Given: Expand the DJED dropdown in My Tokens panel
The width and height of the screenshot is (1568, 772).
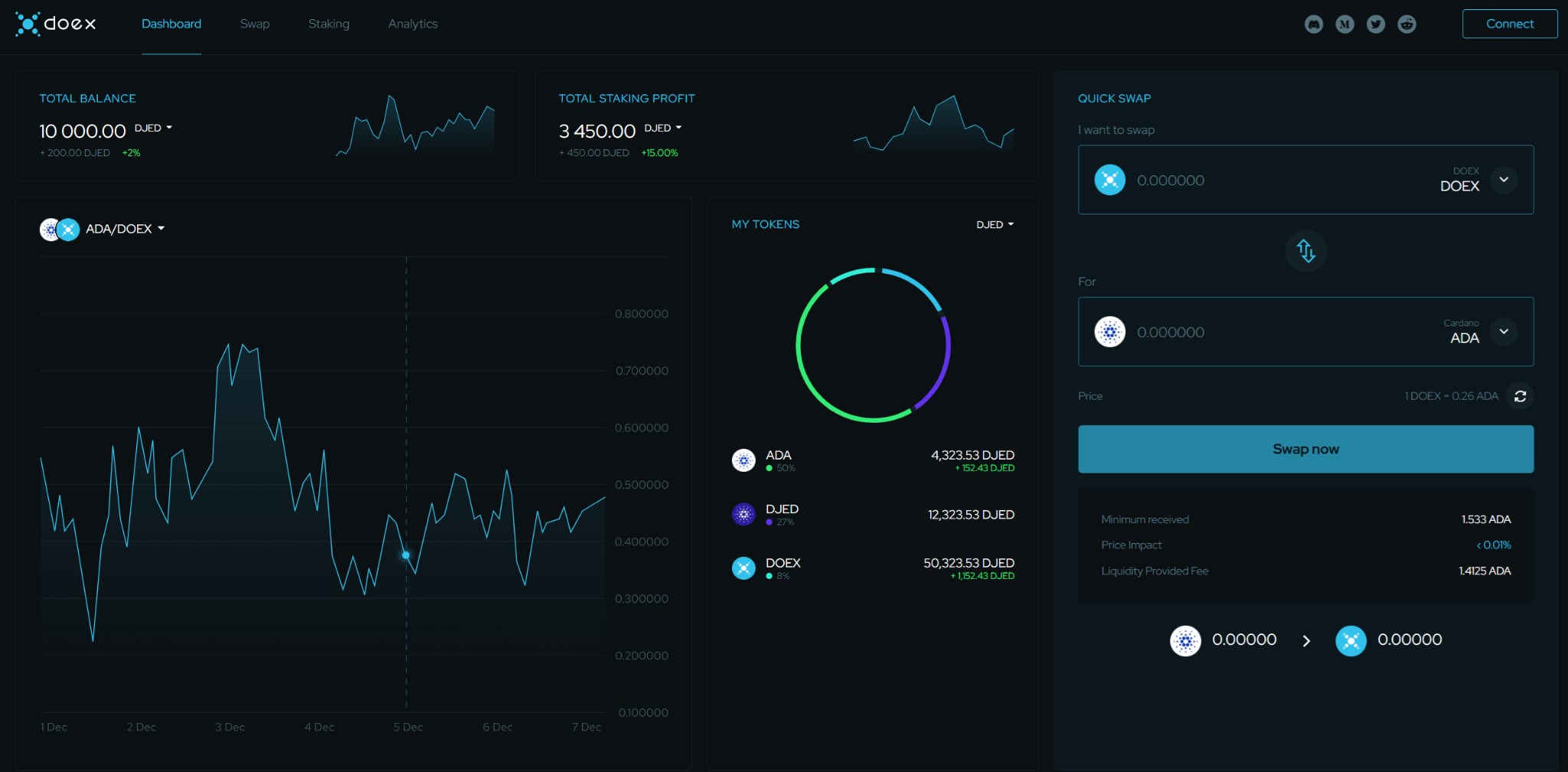Looking at the screenshot, I should (x=994, y=224).
